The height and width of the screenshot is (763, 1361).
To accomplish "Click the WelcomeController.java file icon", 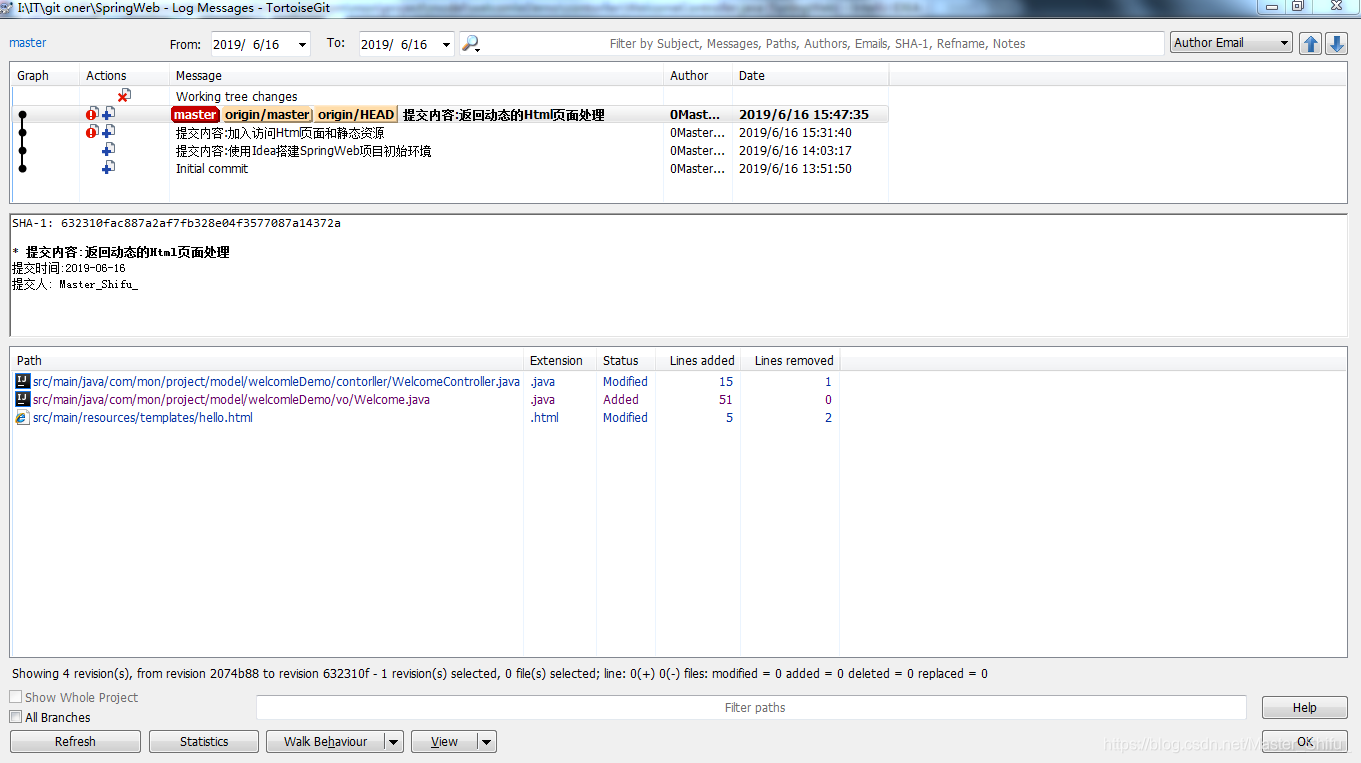I will point(23,381).
